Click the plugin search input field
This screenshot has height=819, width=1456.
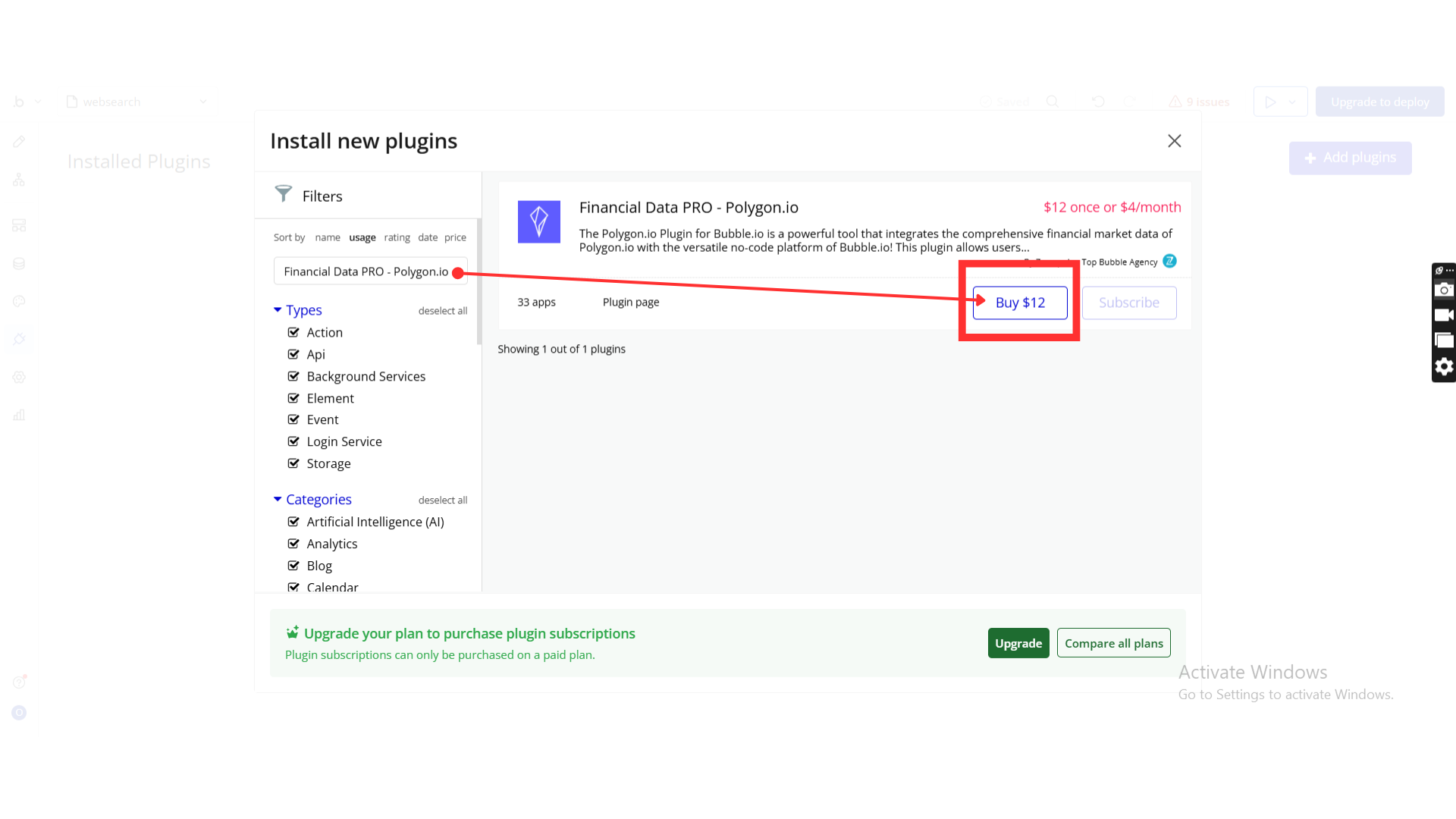click(366, 271)
